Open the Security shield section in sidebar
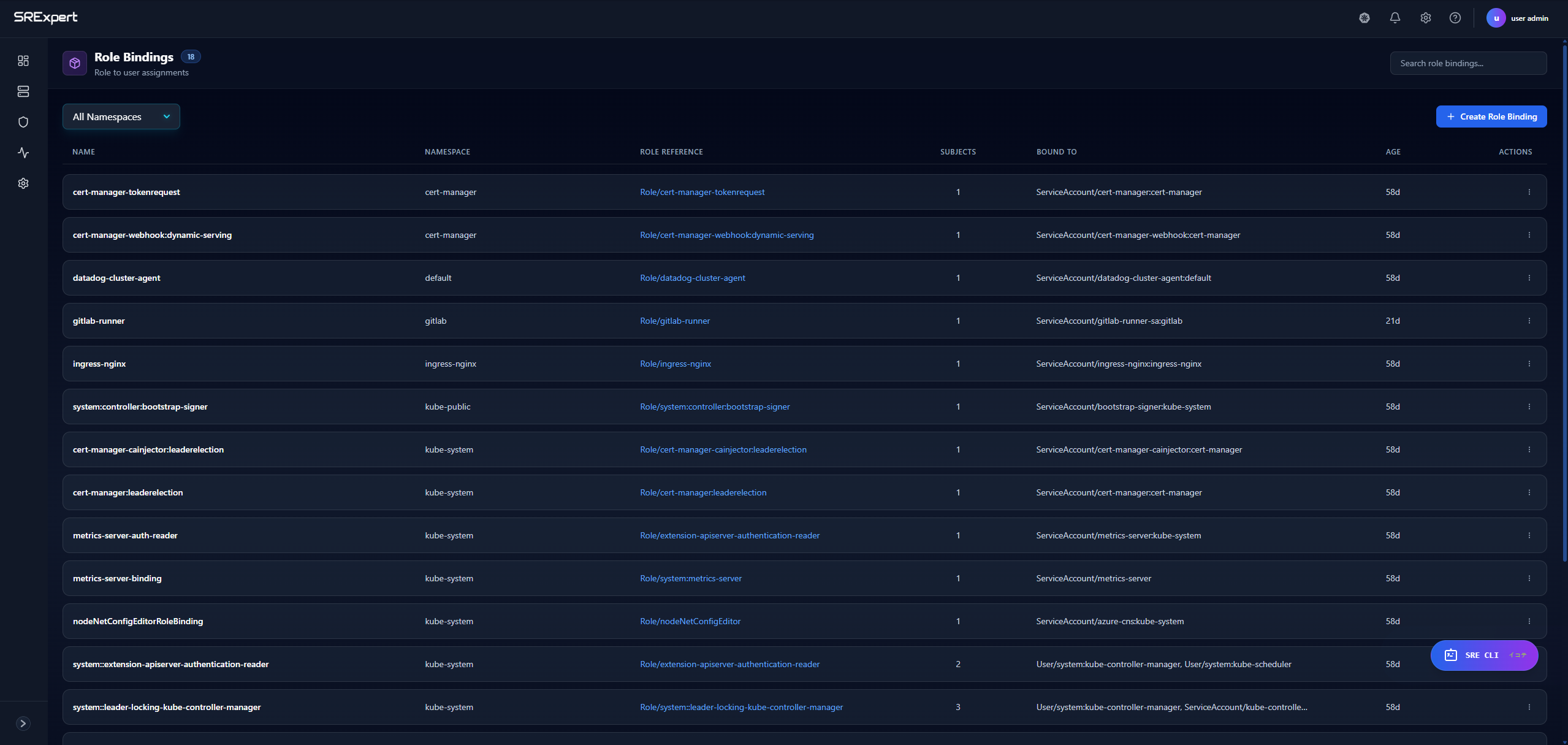The image size is (1568, 745). (x=23, y=121)
